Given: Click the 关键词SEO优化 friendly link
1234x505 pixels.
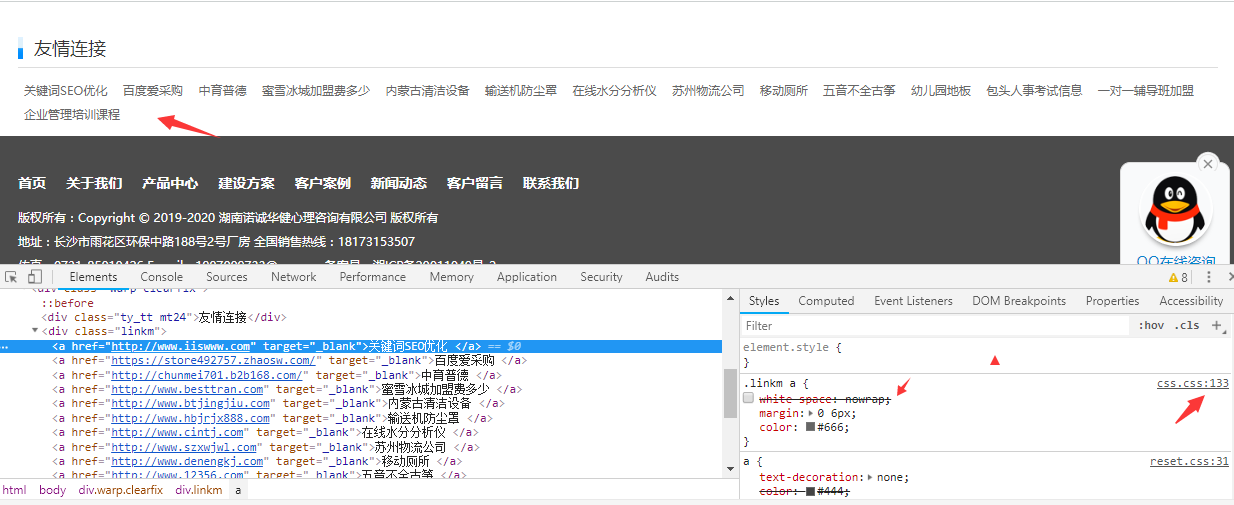Looking at the screenshot, I should (x=66, y=90).
